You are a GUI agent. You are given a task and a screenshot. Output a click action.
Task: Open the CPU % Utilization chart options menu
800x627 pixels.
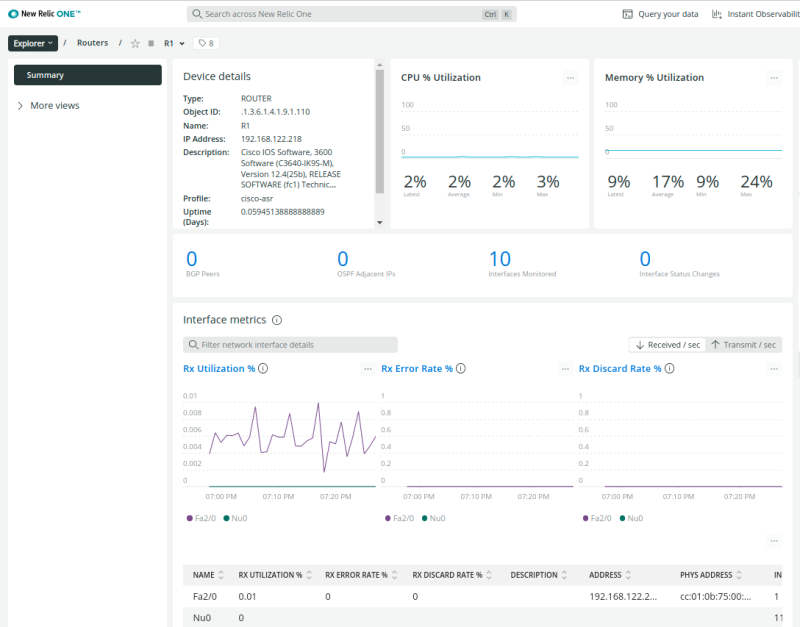[570, 78]
